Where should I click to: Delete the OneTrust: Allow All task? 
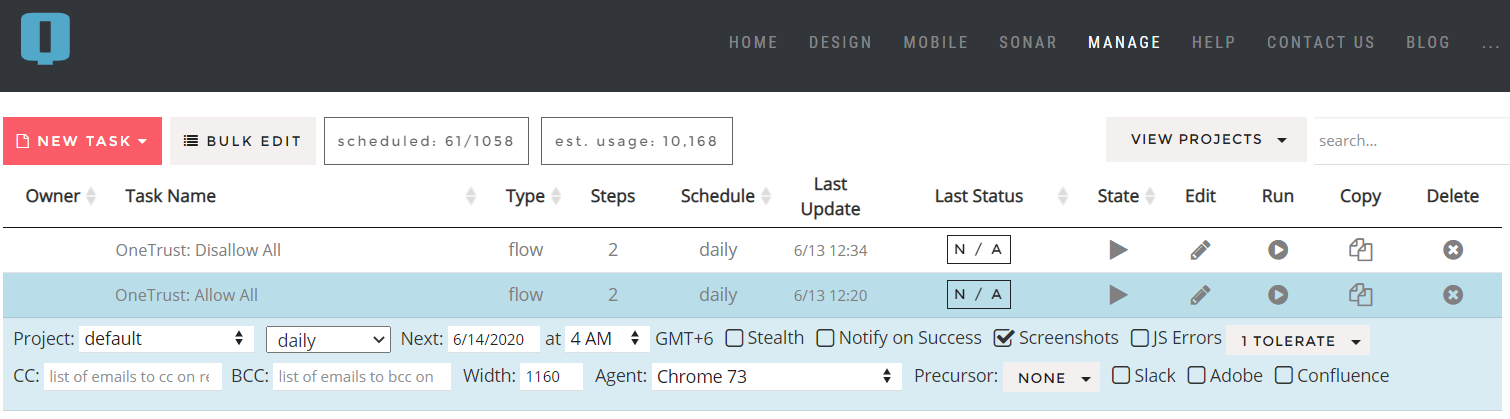(1453, 295)
